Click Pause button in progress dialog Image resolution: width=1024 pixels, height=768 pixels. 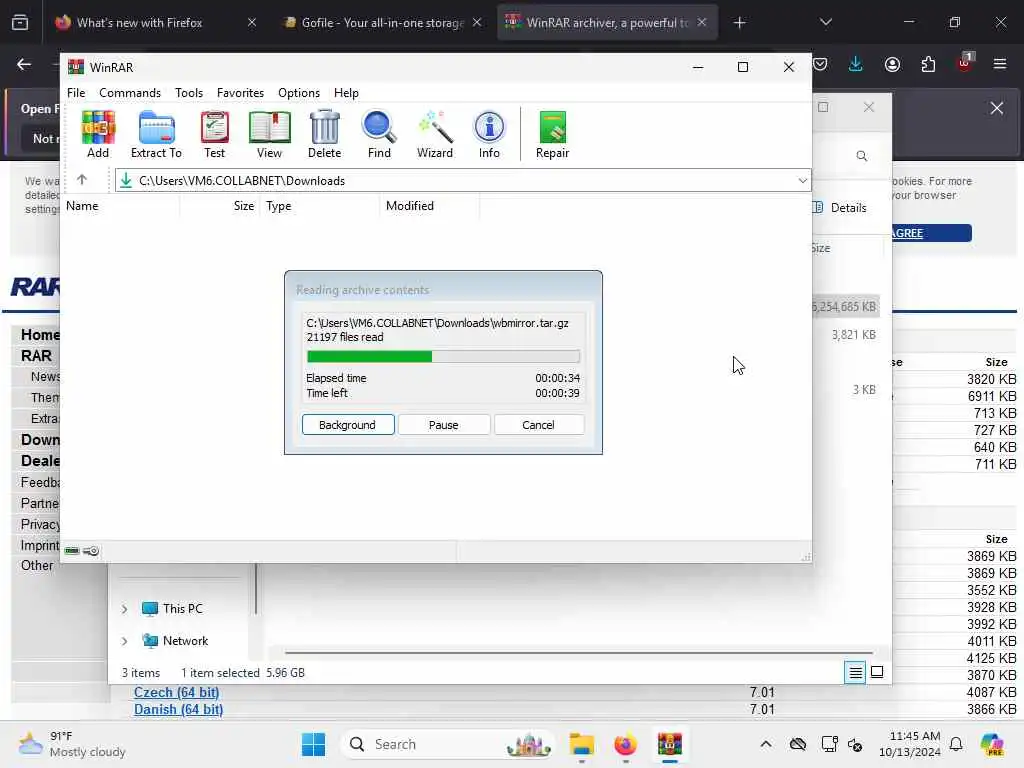(x=443, y=424)
